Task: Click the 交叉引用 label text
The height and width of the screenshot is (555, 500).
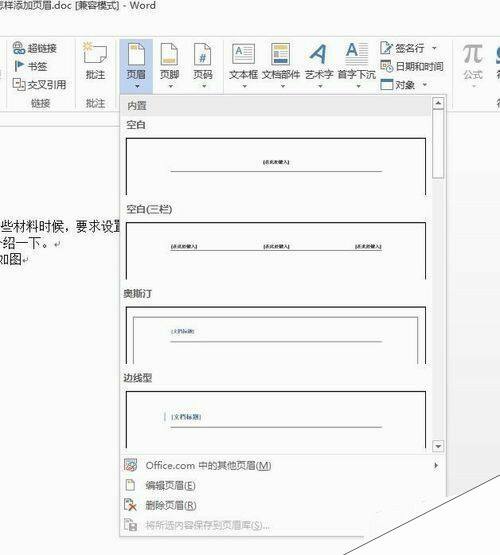Action: pos(47,85)
